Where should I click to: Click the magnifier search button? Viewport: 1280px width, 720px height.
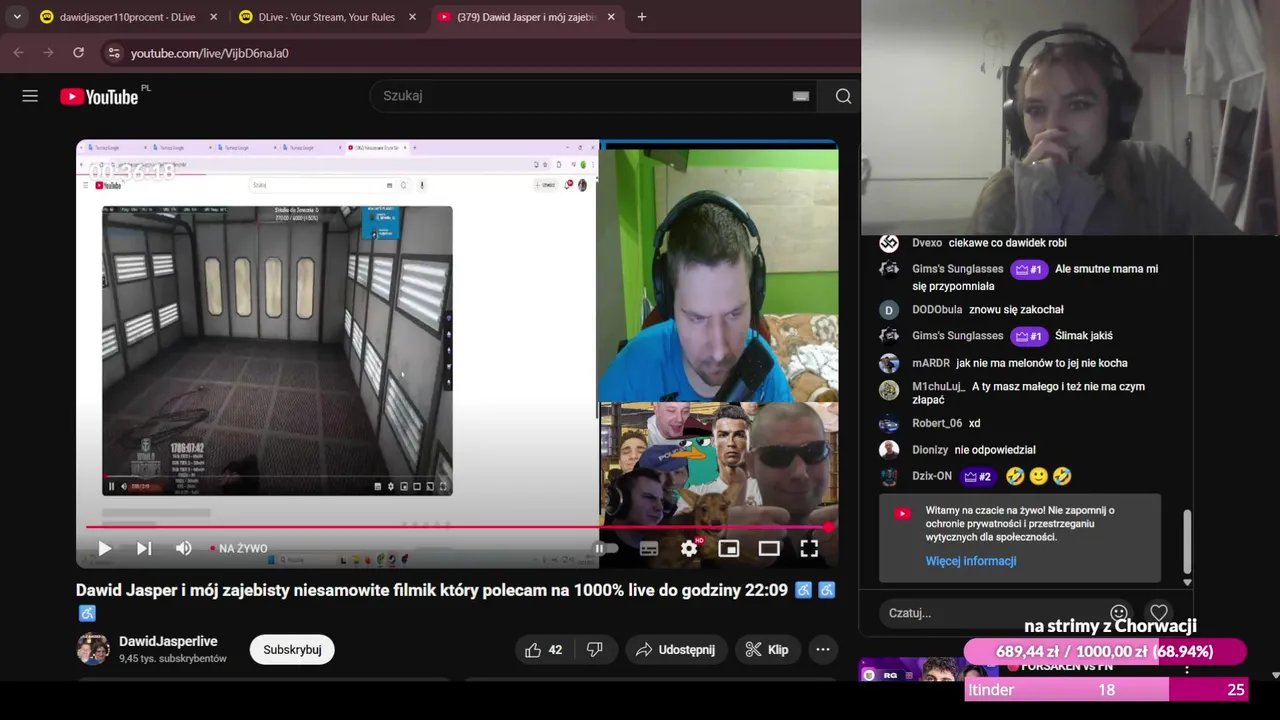coord(843,96)
